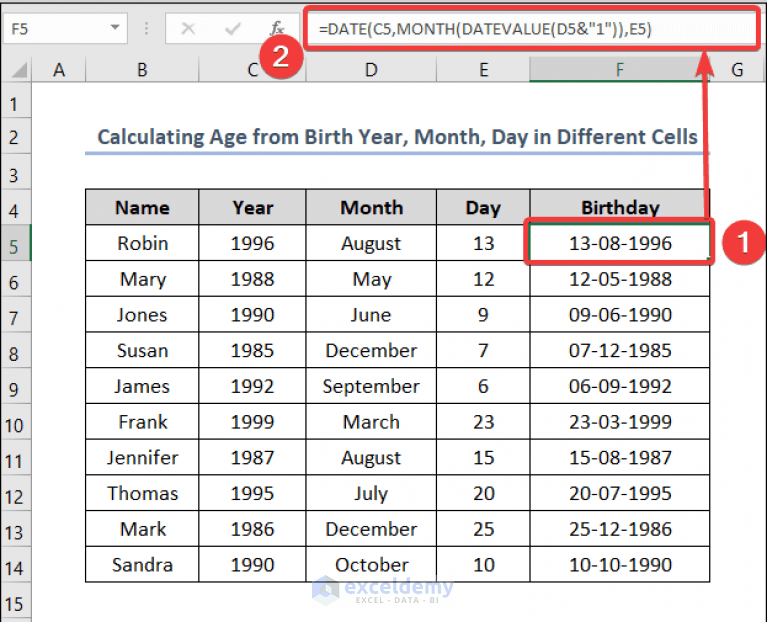This screenshot has width=767, height=622.
Task: Select column B header
Action: [142, 70]
